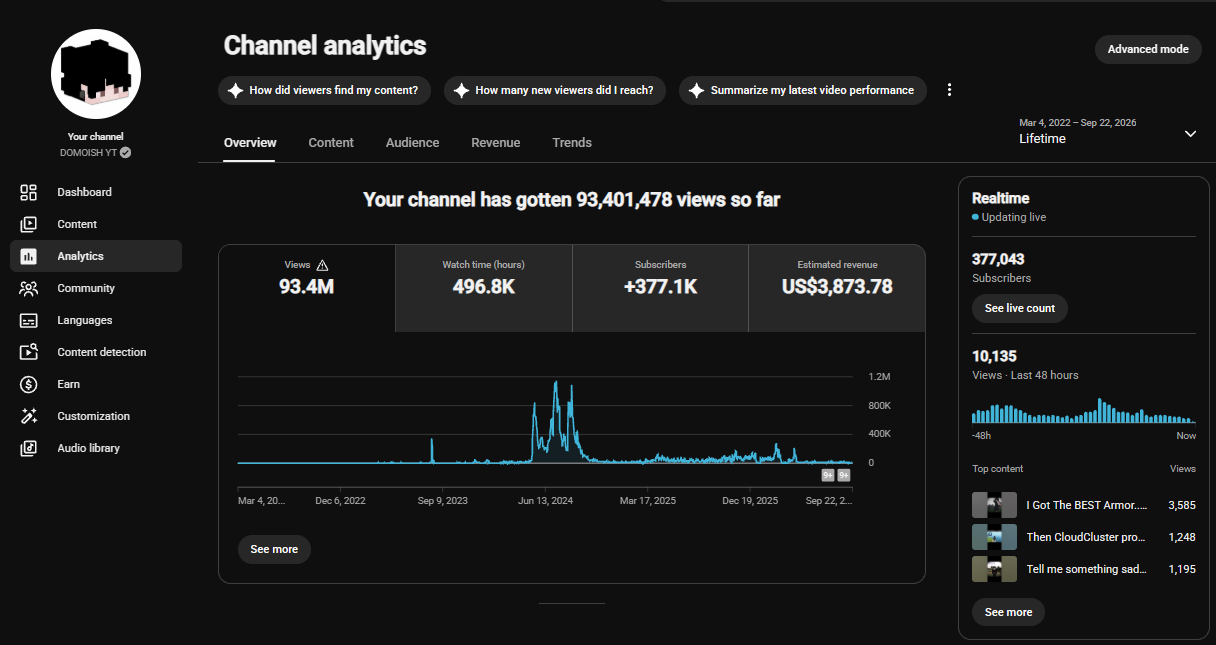The width and height of the screenshot is (1216, 645).
Task: Select the Watch time (hours) metric card
Action: pos(484,288)
